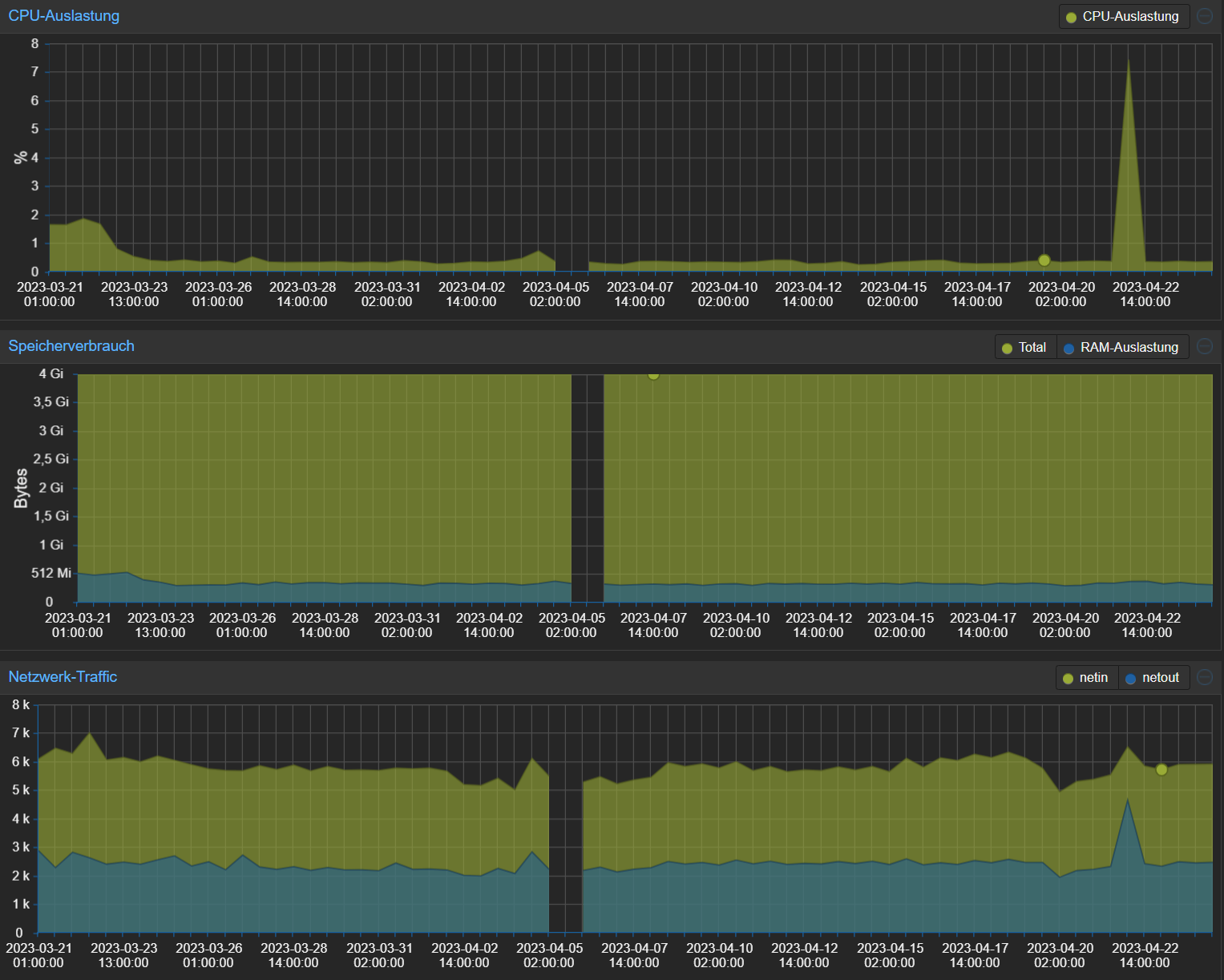Click the blue netout spike peak in network chart
Screen dimensions: 1224x980
tap(1128, 801)
